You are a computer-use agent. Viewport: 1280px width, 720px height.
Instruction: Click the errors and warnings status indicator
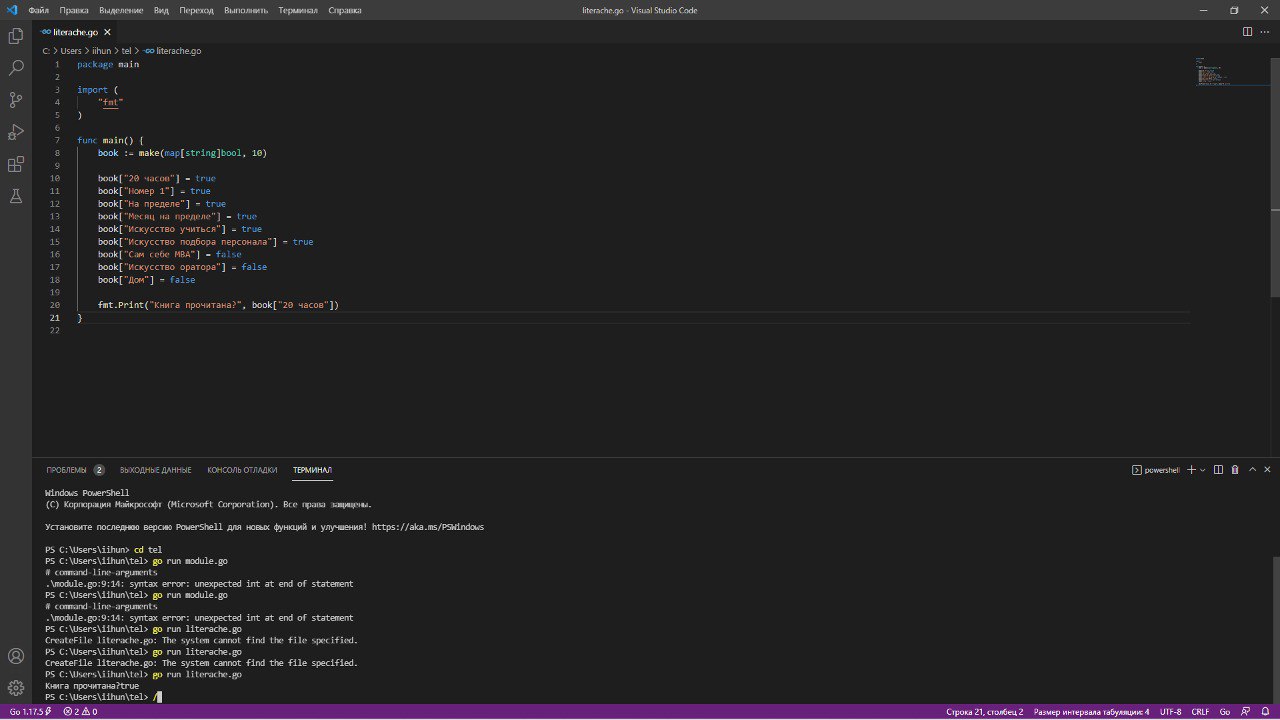[x=80, y=712]
